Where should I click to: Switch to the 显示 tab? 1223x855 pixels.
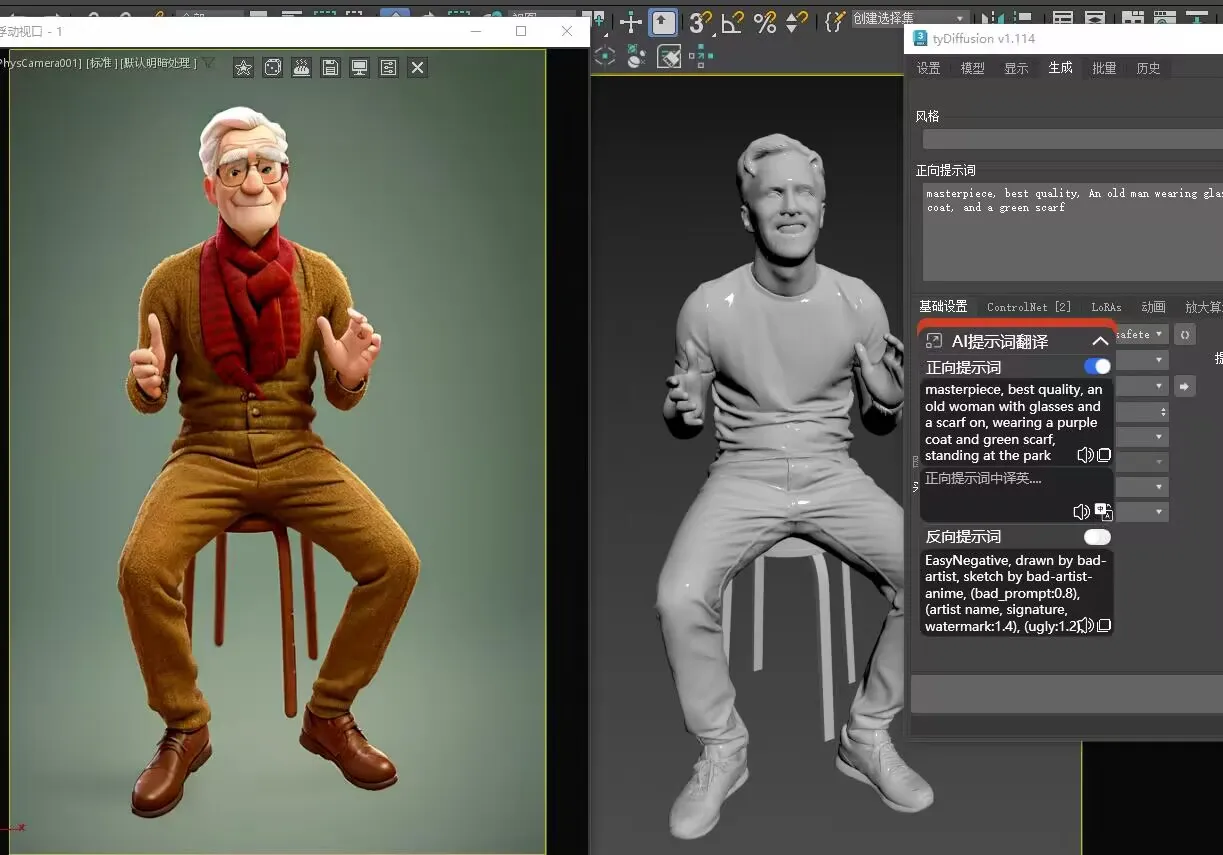1017,68
